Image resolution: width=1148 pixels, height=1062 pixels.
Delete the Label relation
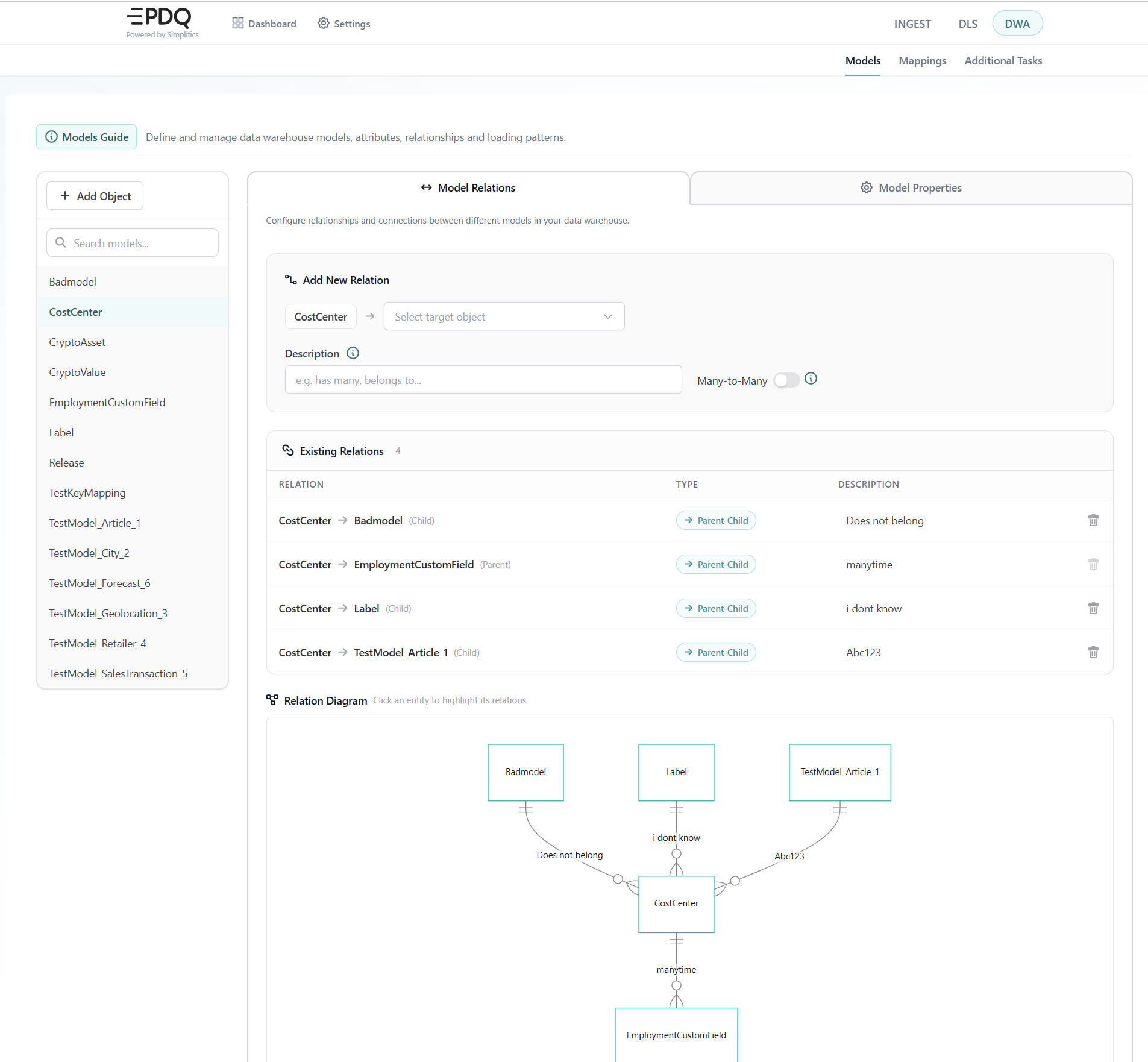1093,608
